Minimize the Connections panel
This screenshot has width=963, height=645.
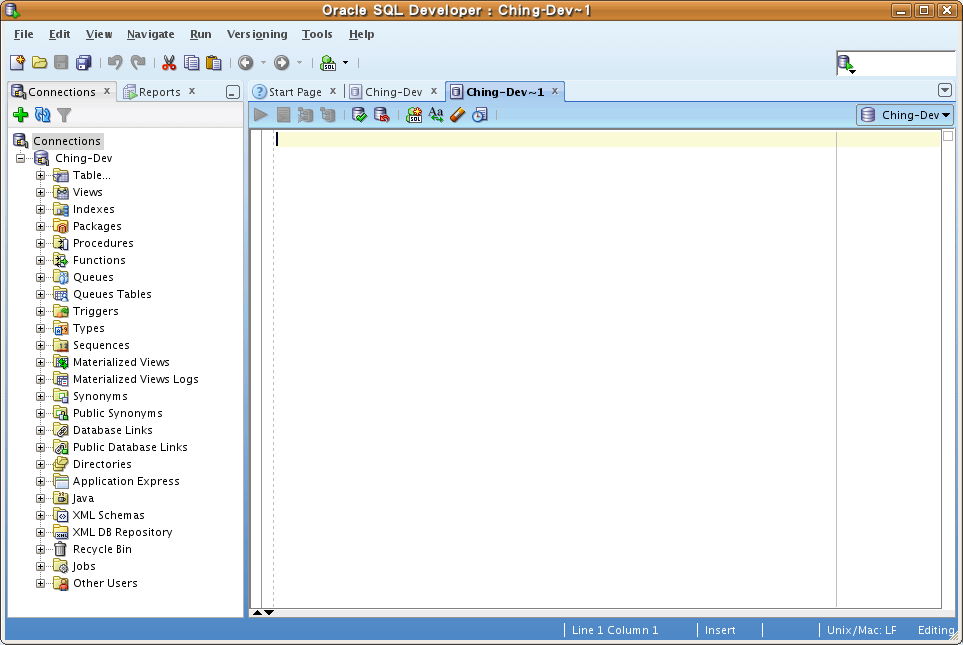pyautogui.click(x=233, y=92)
